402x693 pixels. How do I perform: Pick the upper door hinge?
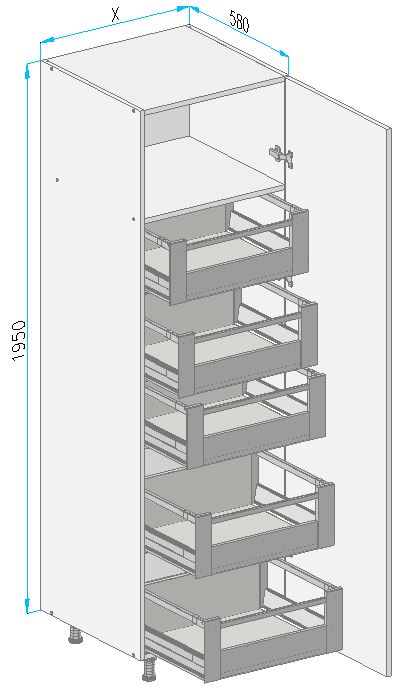(281, 156)
